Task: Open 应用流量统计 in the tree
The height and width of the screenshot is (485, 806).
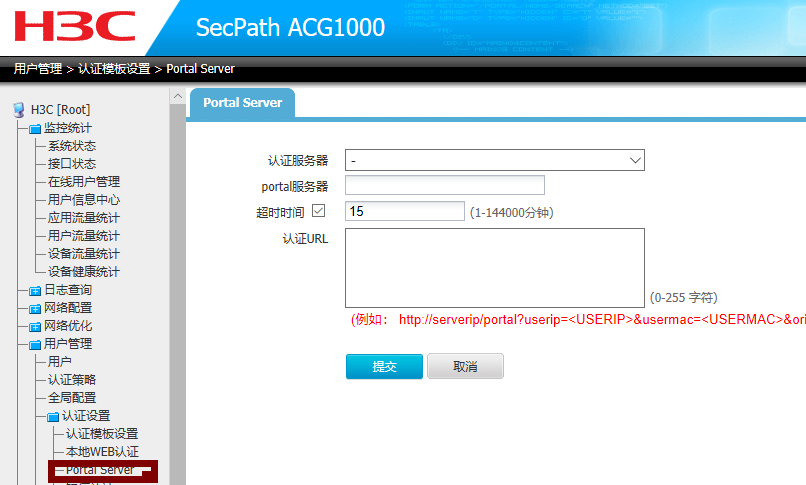Action: [x=84, y=218]
